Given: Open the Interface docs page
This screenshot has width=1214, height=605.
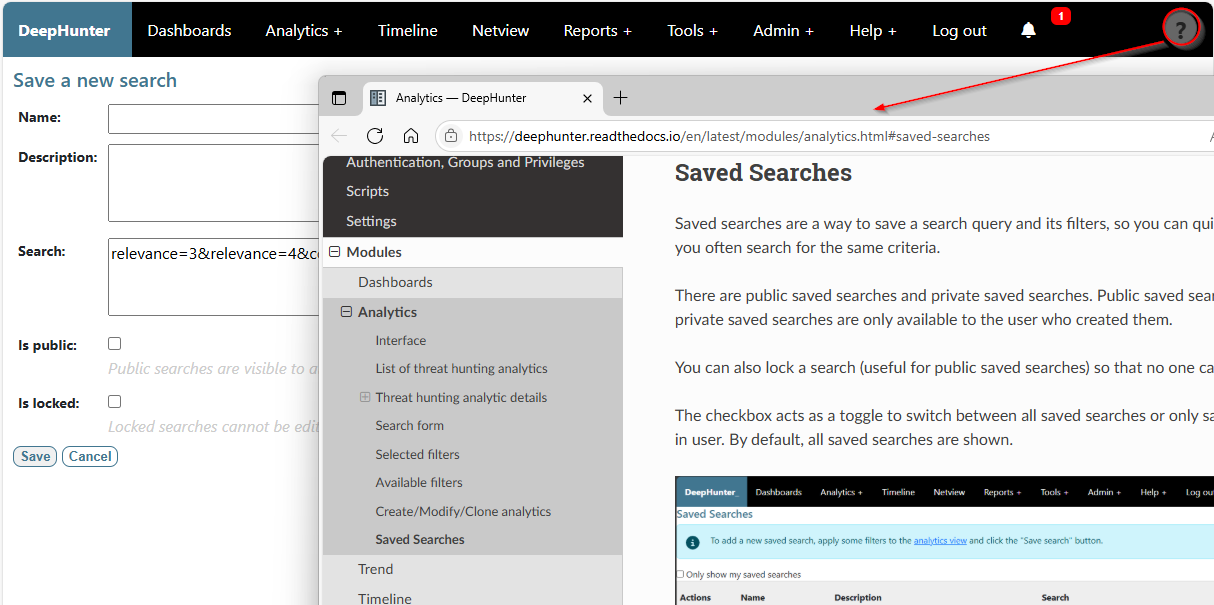Looking at the screenshot, I should [x=401, y=340].
